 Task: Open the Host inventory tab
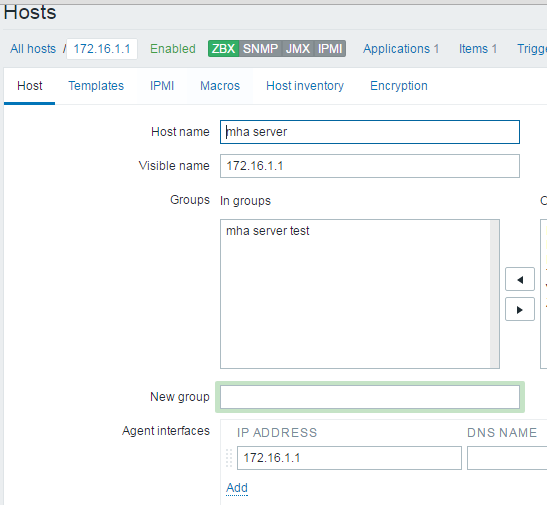coord(305,86)
